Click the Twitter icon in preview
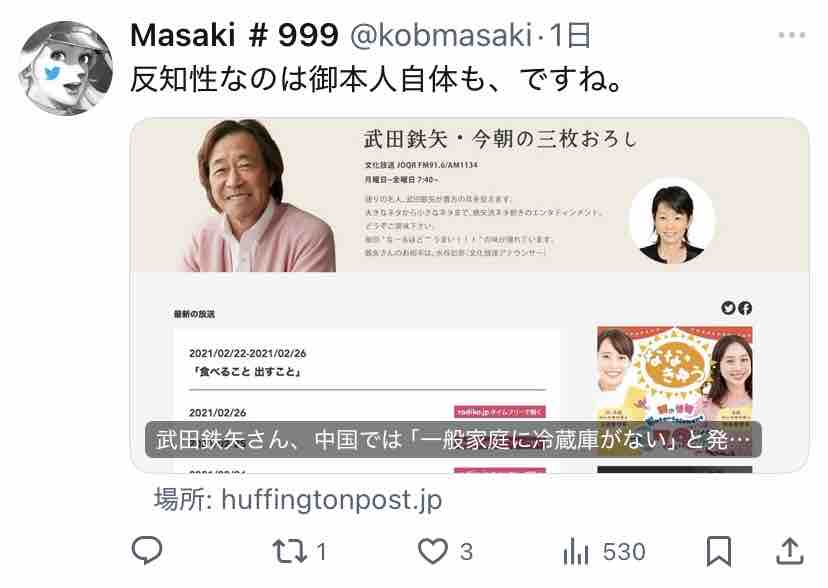This screenshot has width=828, height=588. coord(728,308)
